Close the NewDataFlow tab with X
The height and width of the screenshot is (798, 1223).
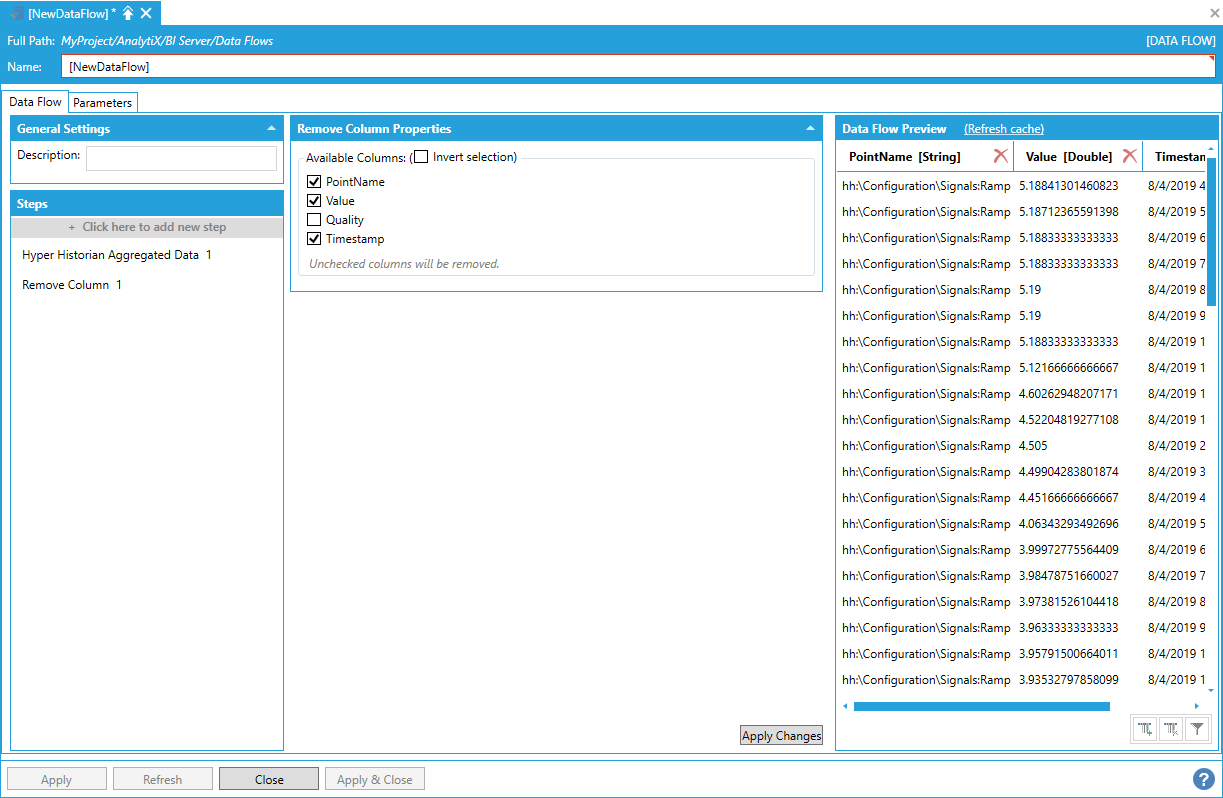click(146, 13)
